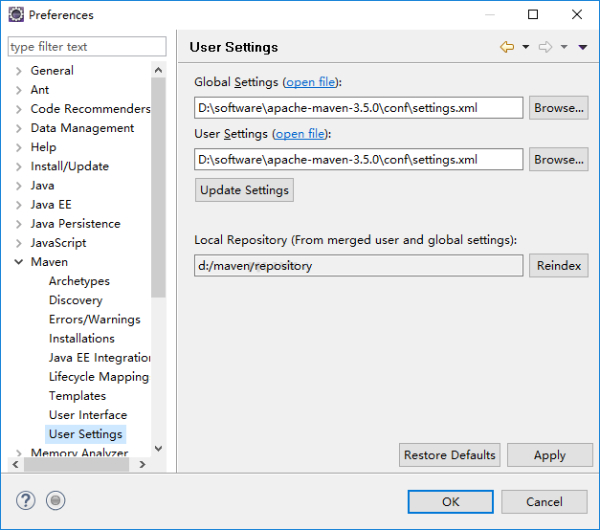Click open file link for Global Settings
The height and width of the screenshot is (530, 600).
(x=312, y=82)
